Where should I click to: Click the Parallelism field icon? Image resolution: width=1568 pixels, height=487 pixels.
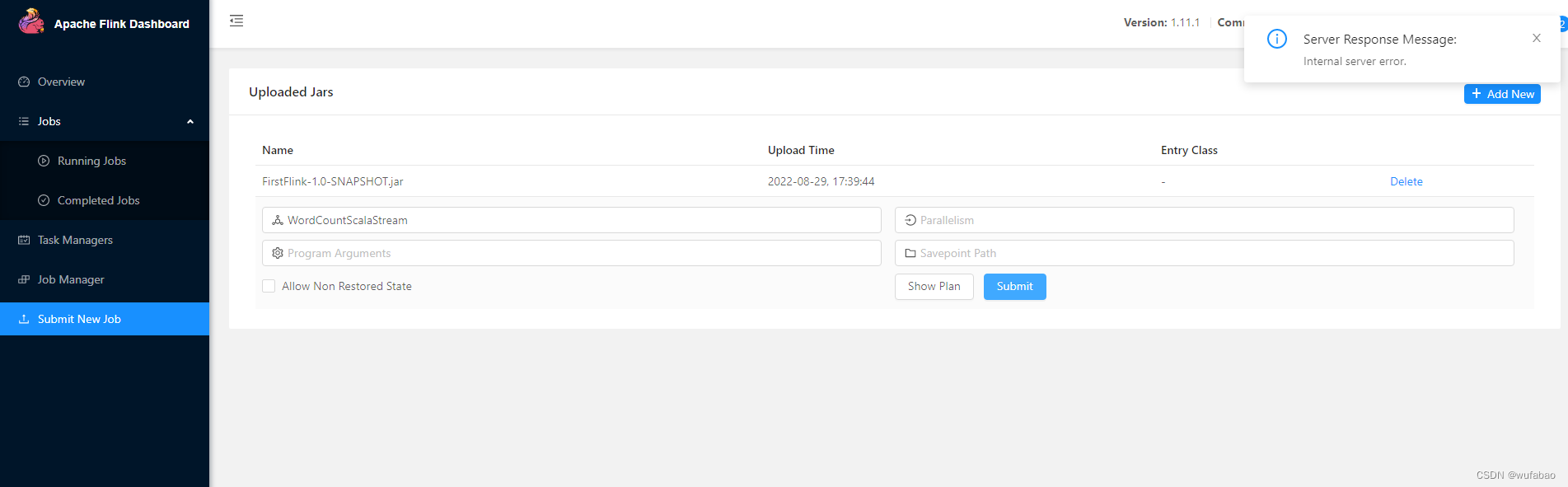910,220
